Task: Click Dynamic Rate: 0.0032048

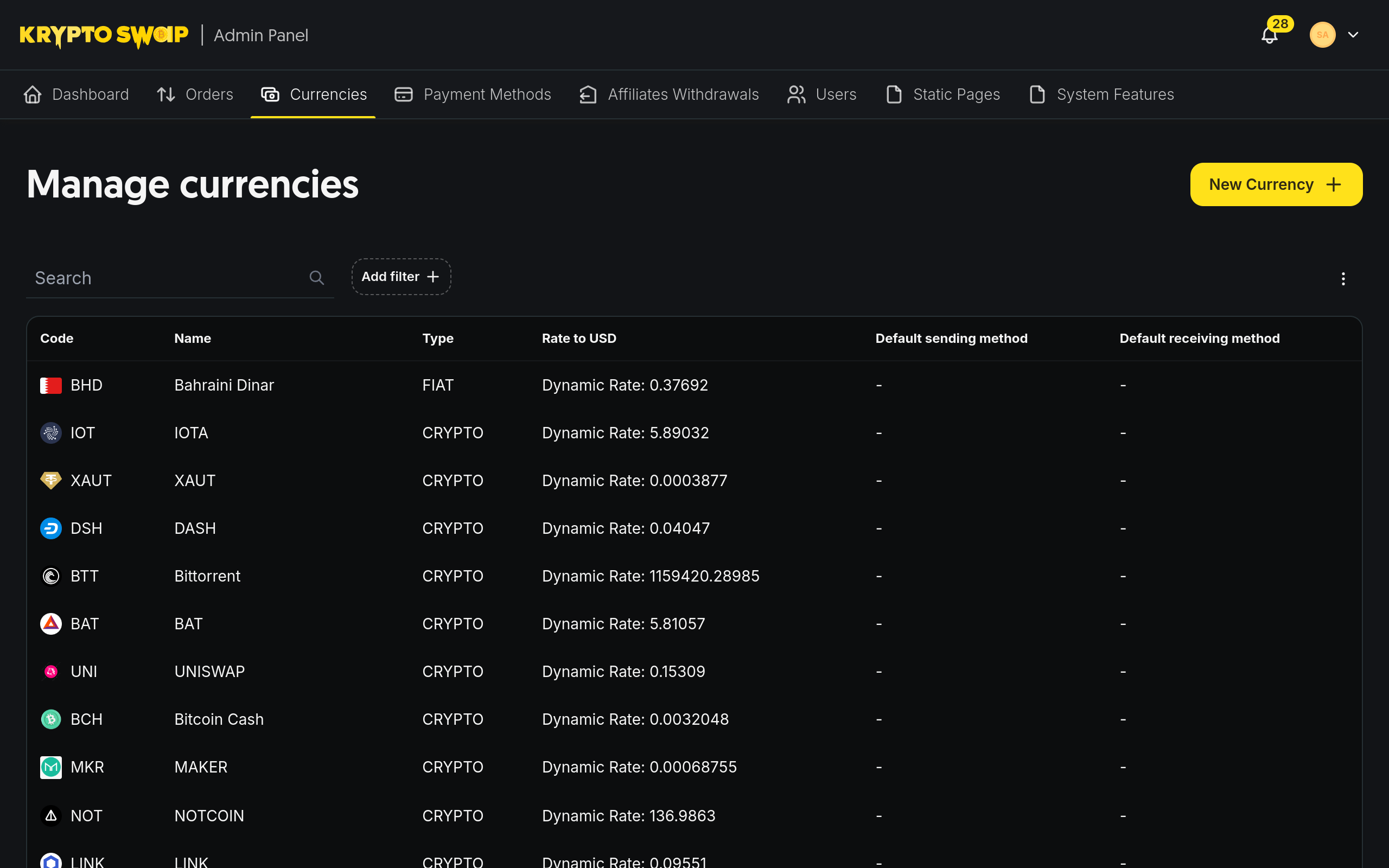Action: coord(635,719)
